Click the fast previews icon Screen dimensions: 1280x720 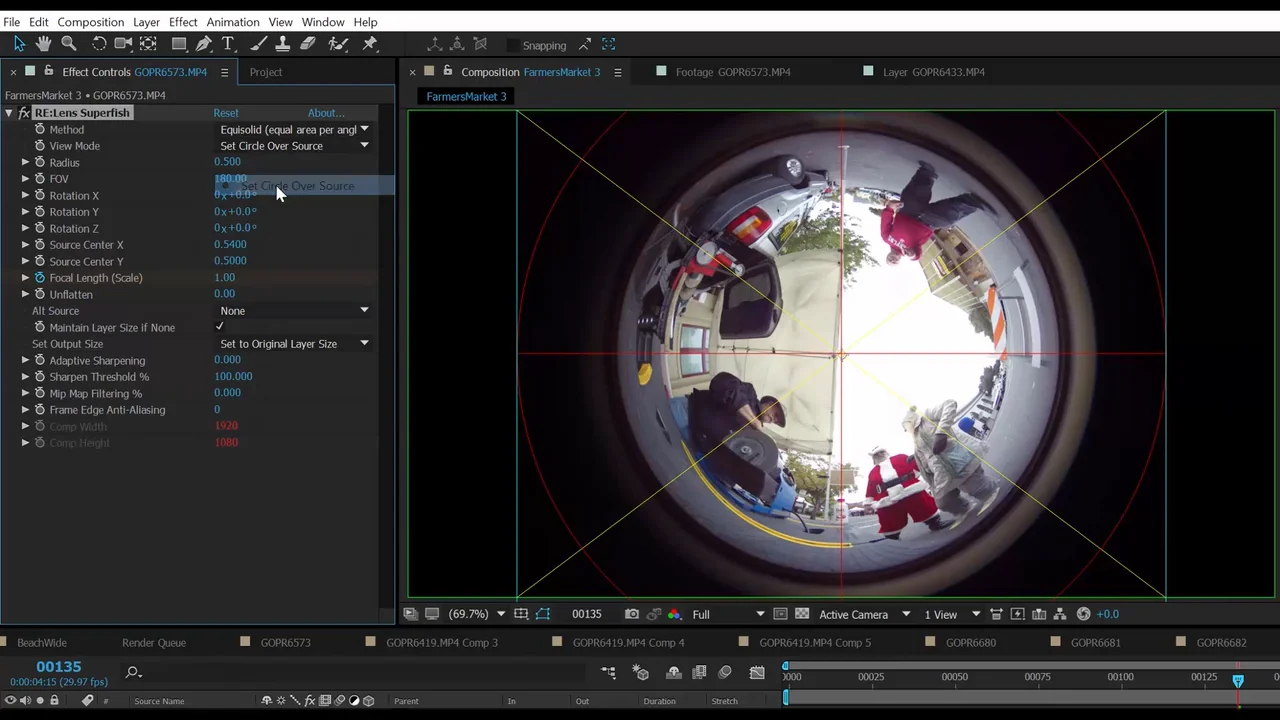pyautogui.click(x=1017, y=614)
